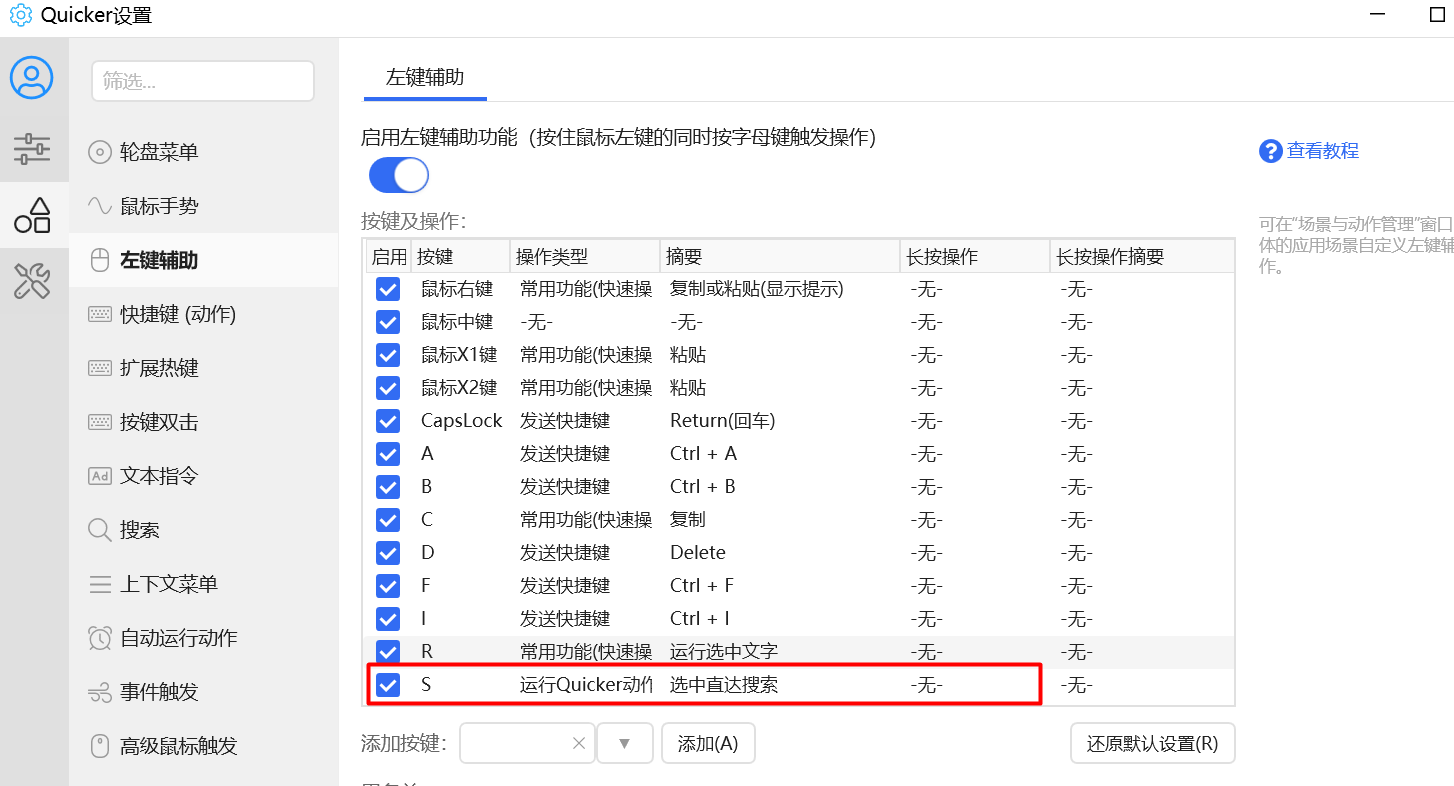The height and width of the screenshot is (786, 1454).
Task: Open the sliders settings icon in sidebar
Action: (x=32, y=148)
